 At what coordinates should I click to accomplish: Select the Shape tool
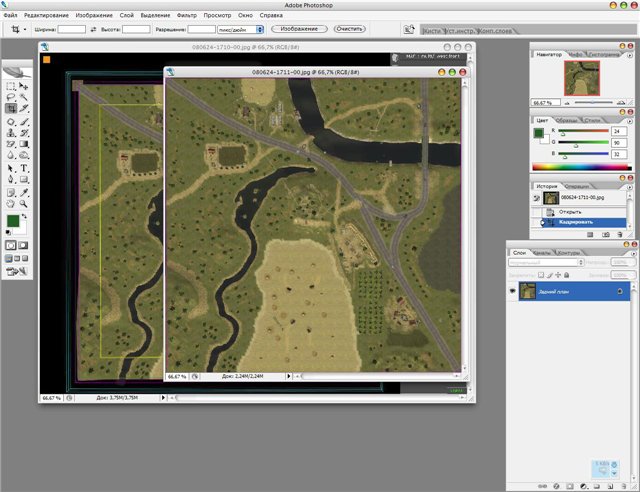point(24,179)
